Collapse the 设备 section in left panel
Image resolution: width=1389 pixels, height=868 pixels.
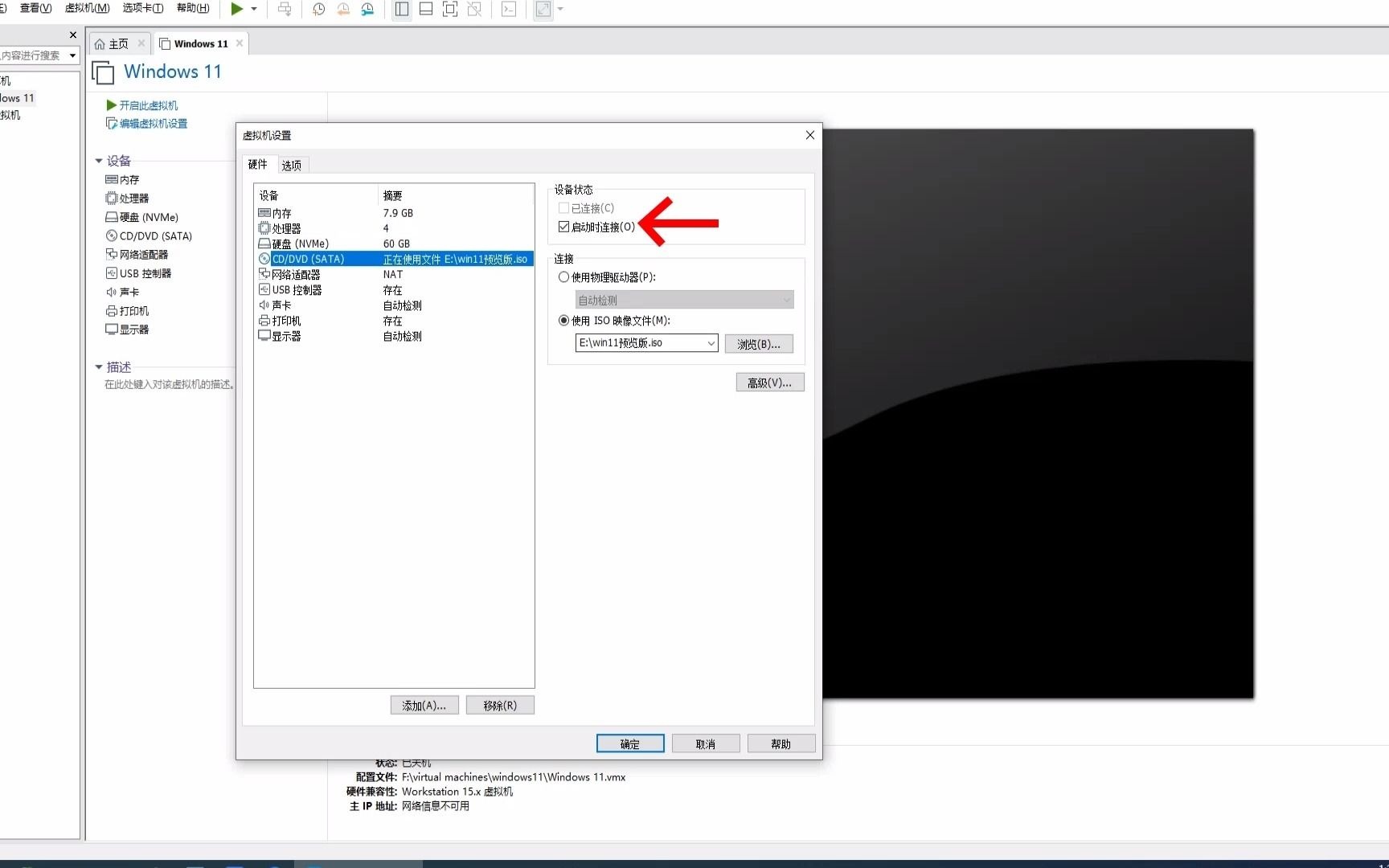coord(99,160)
